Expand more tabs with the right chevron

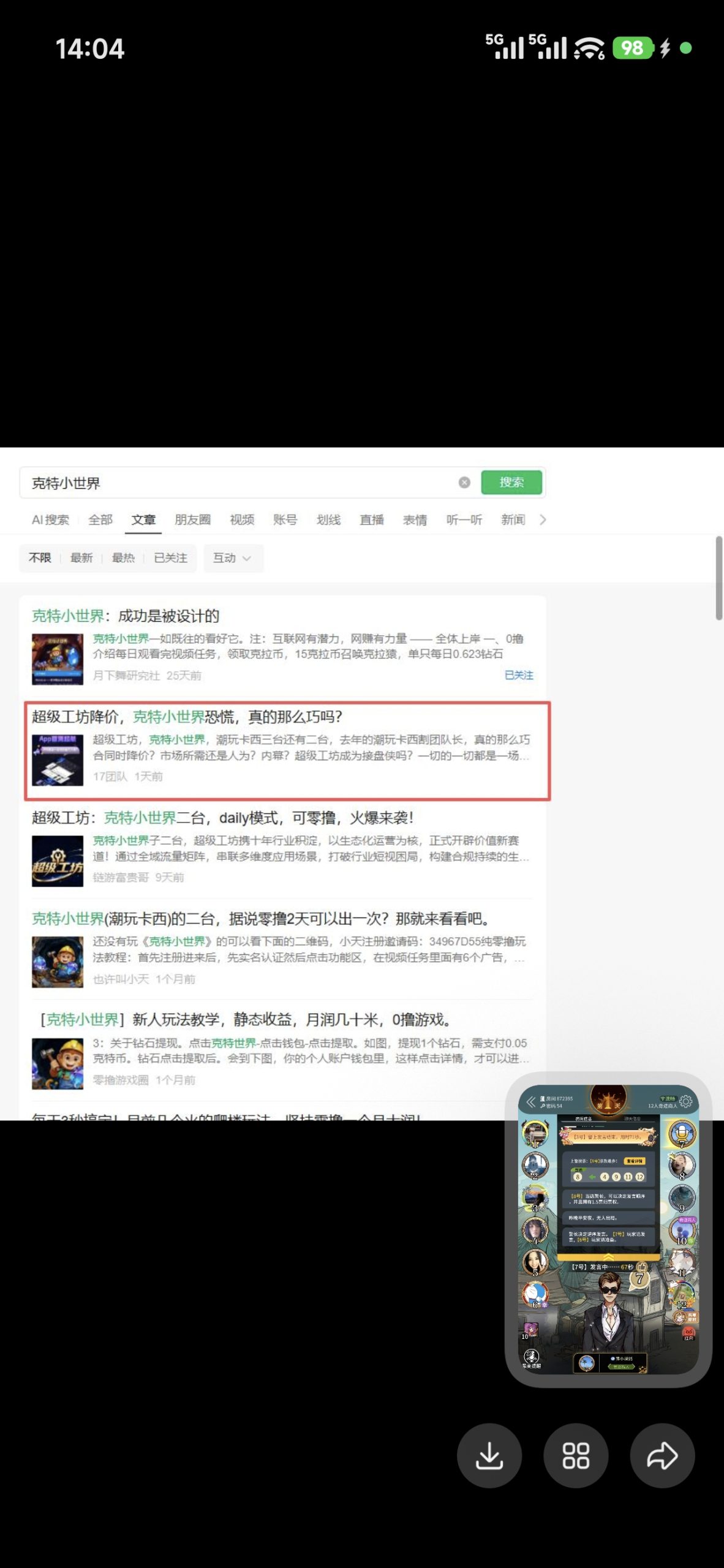pos(543,520)
